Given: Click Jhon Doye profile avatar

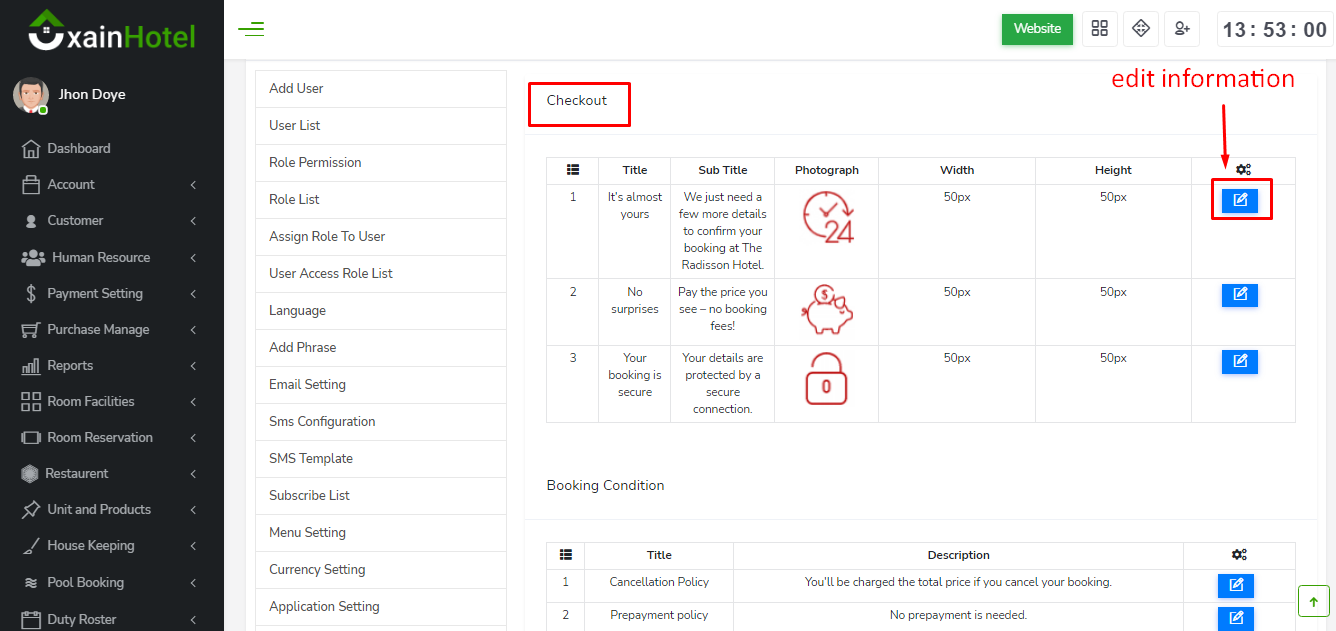Looking at the screenshot, I should tap(30, 95).
